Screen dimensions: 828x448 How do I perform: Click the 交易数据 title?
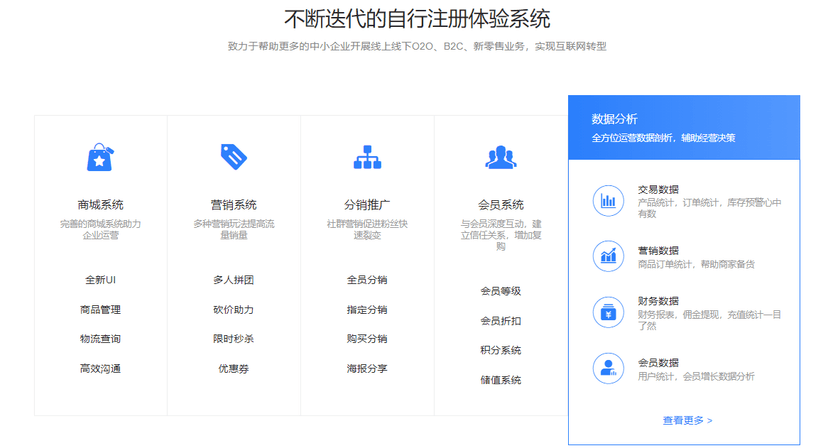pos(658,190)
